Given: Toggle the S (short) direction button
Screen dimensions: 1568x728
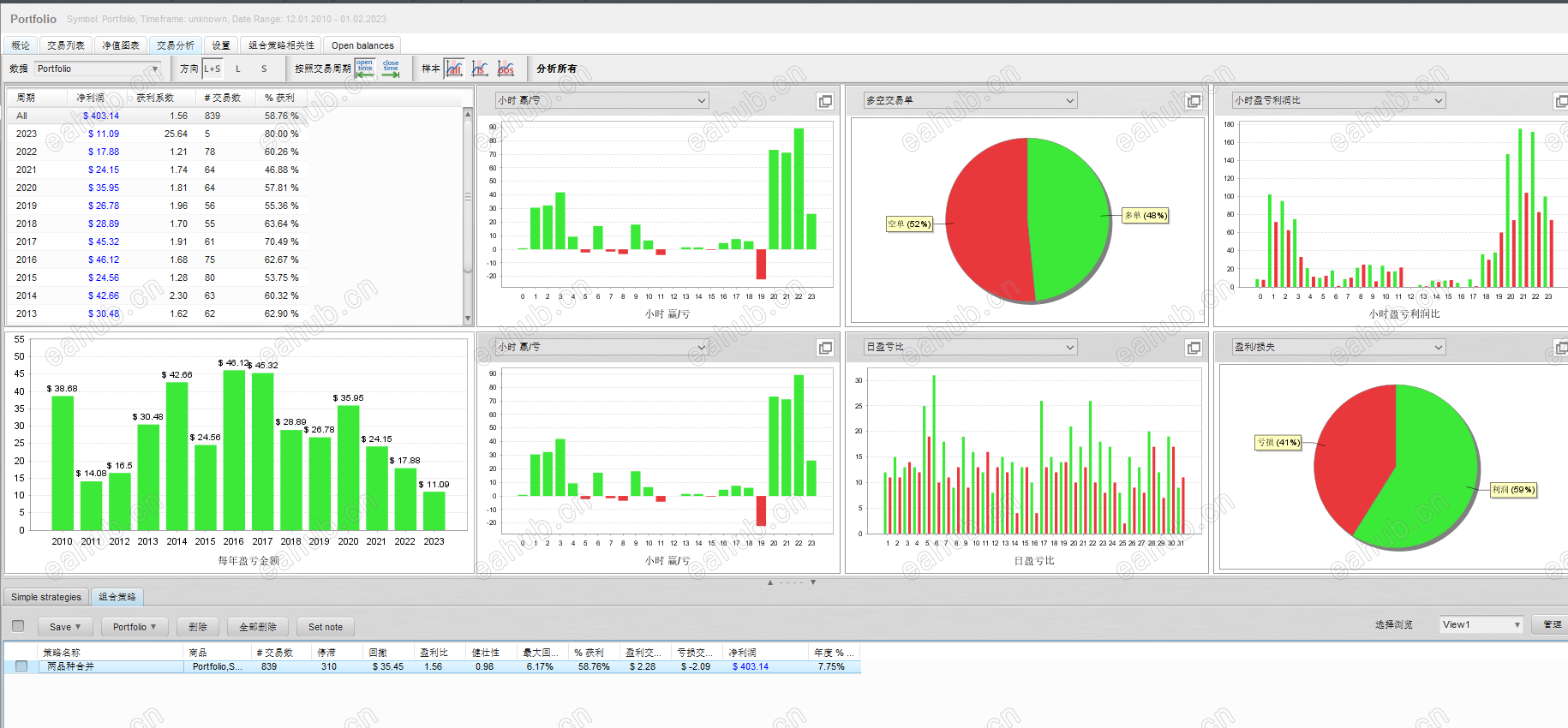Looking at the screenshot, I should coord(264,69).
